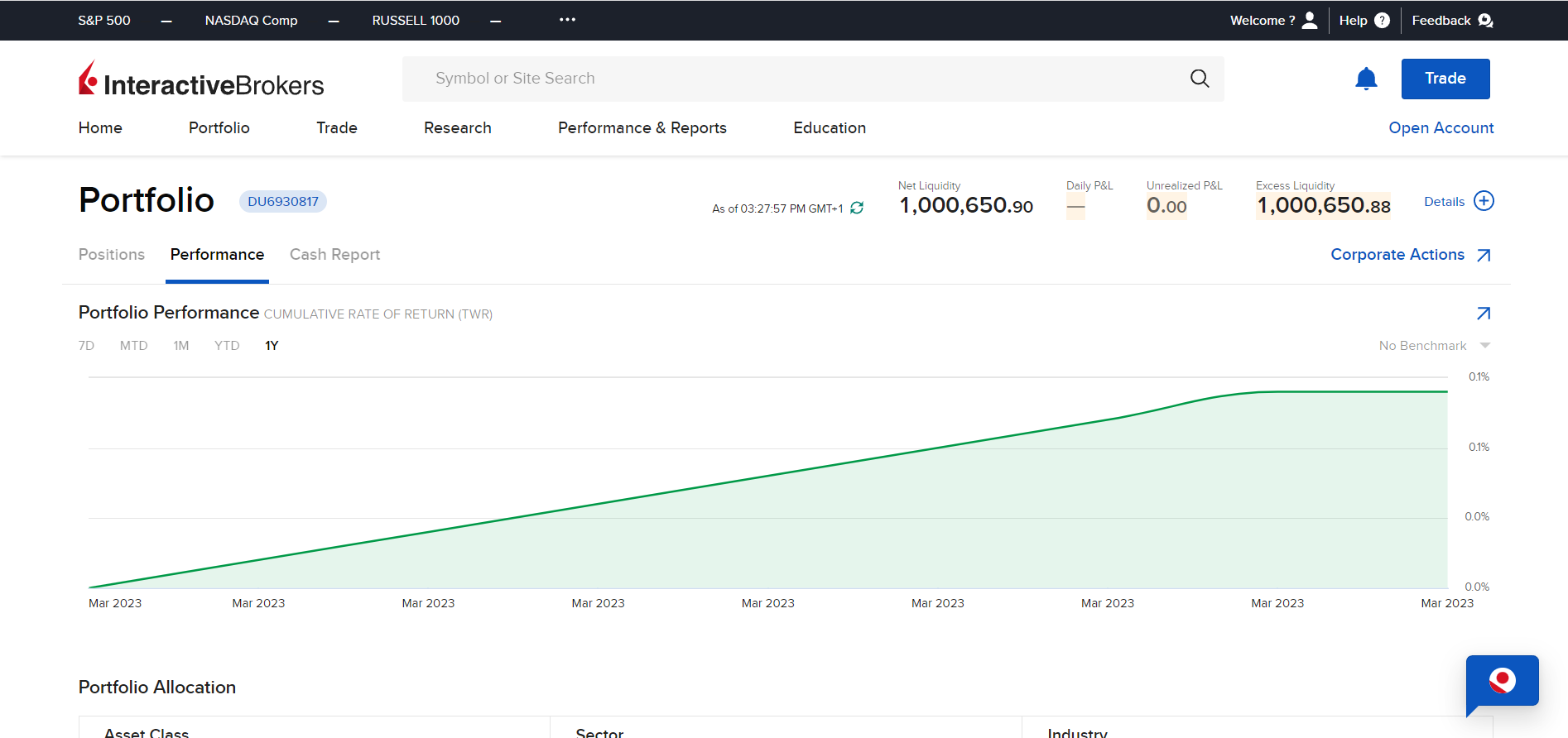The height and width of the screenshot is (738, 1568).
Task: Click the Welcome user profile icon
Action: 1310,20
